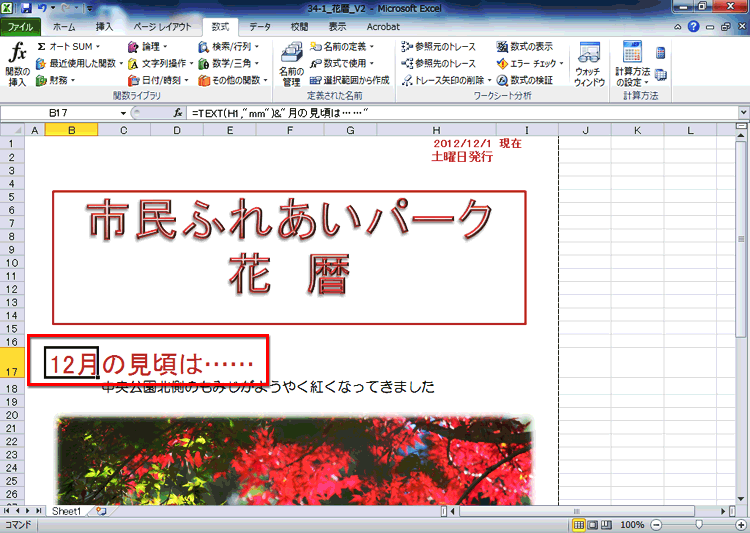Viewport: 750px width, 533px height.
Task: Open the Financial (財務) functions list
Action: [x=56, y=80]
